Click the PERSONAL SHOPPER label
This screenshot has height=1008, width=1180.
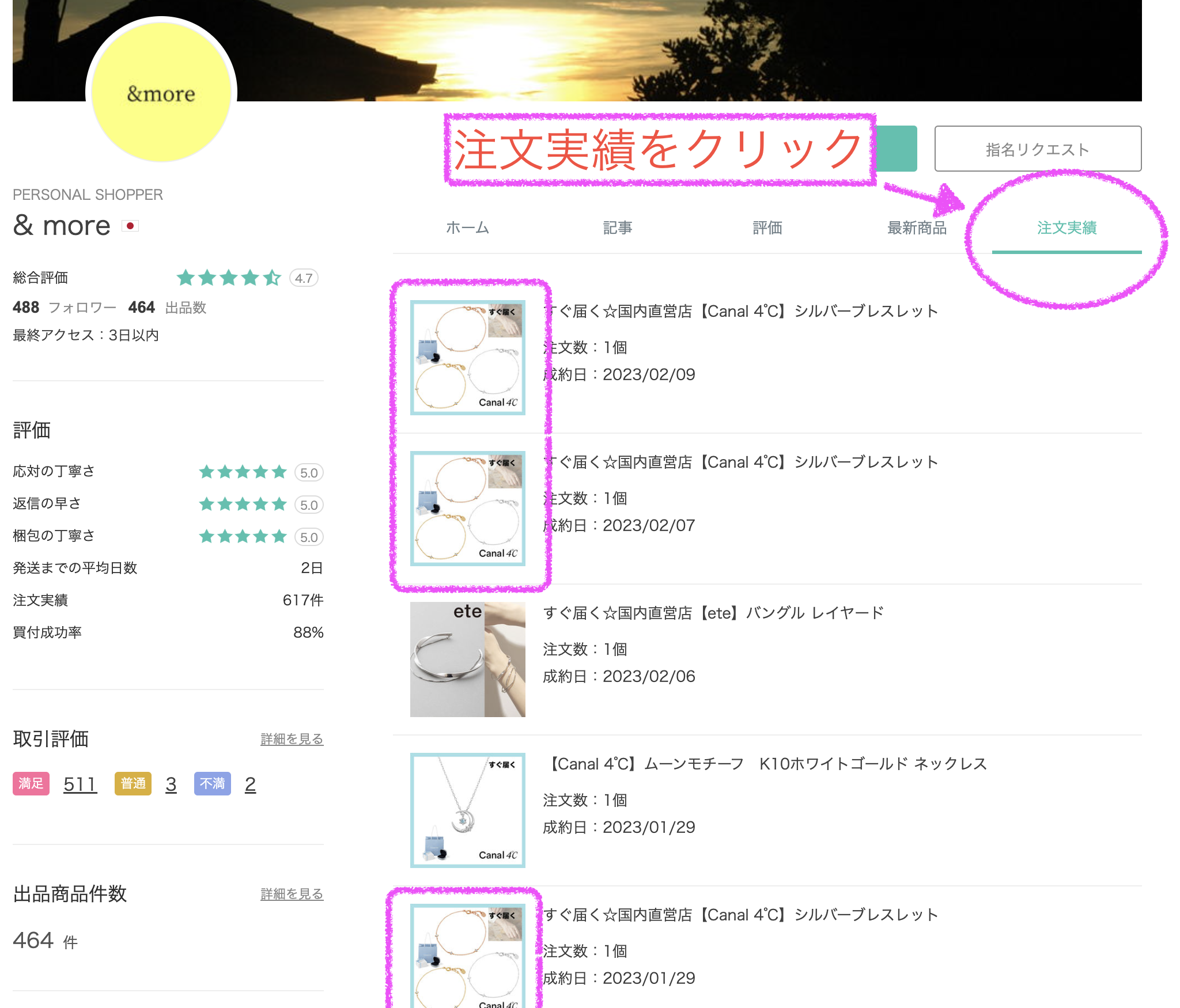(88, 195)
